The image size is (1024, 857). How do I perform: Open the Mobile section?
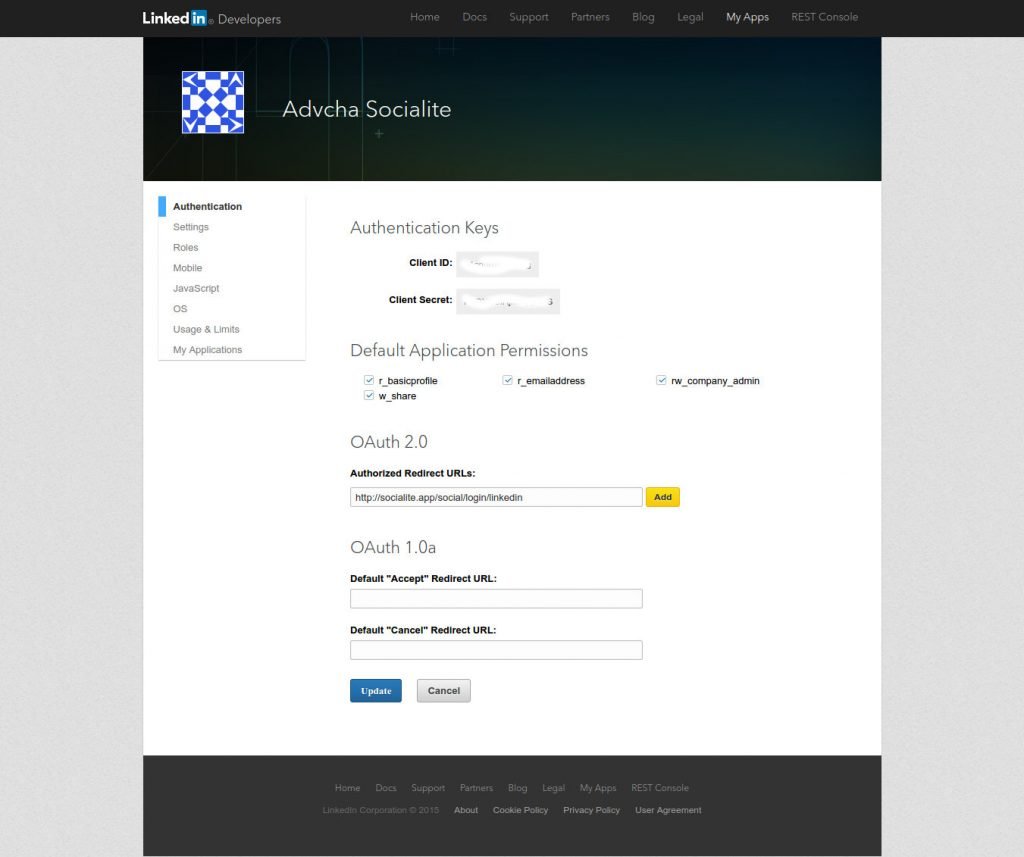click(x=187, y=268)
